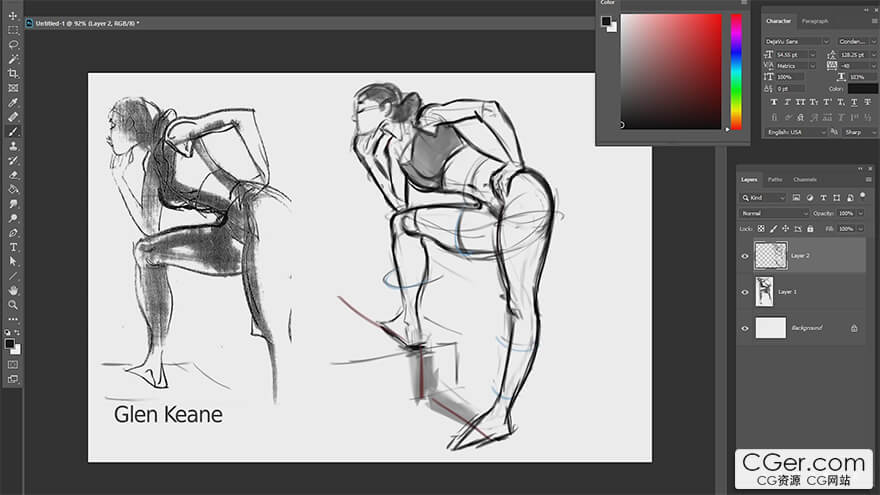Toggle Quick Mask mode

pyautogui.click(x=13, y=365)
